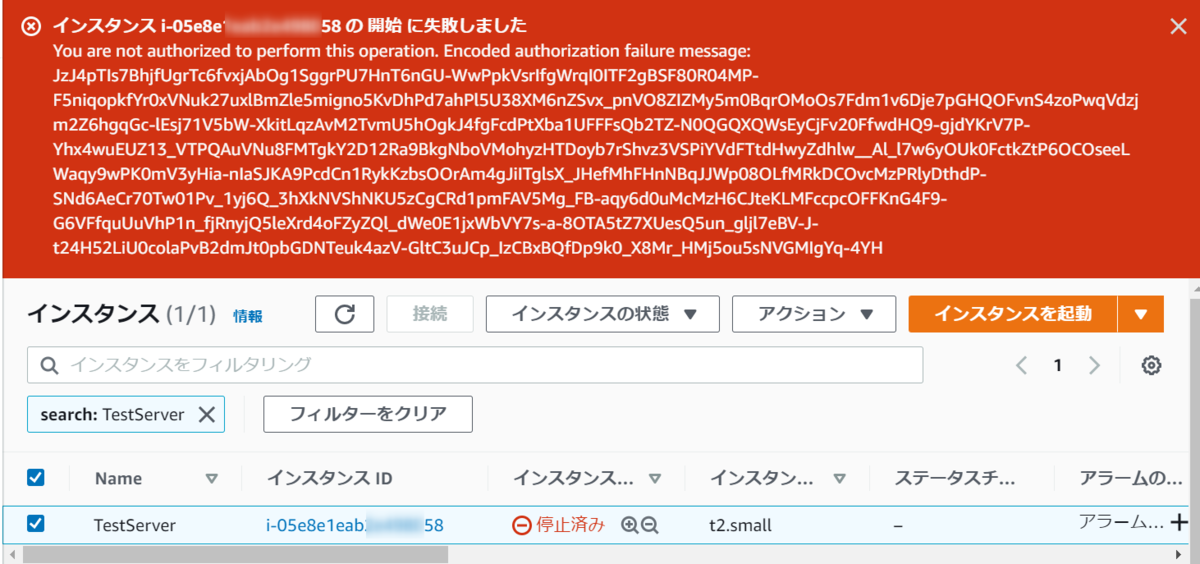This screenshot has width=1200, height=564.
Task: Go to the previous page
Action: [x=1021, y=366]
